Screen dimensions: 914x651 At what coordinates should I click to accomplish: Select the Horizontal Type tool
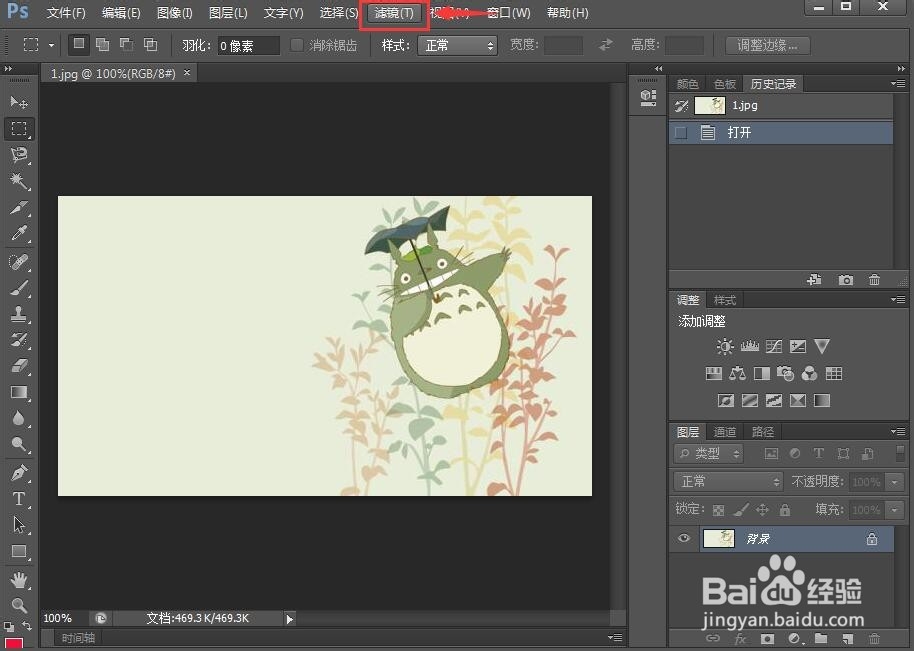tap(19, 499)
